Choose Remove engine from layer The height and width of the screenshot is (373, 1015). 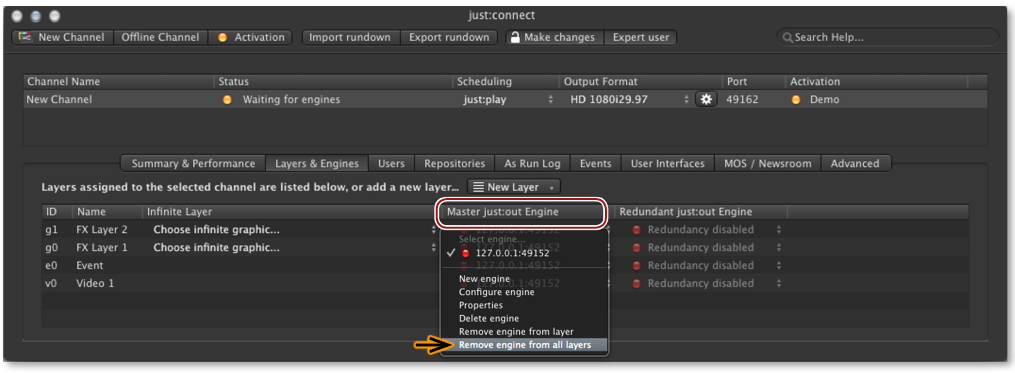point(524,332)
